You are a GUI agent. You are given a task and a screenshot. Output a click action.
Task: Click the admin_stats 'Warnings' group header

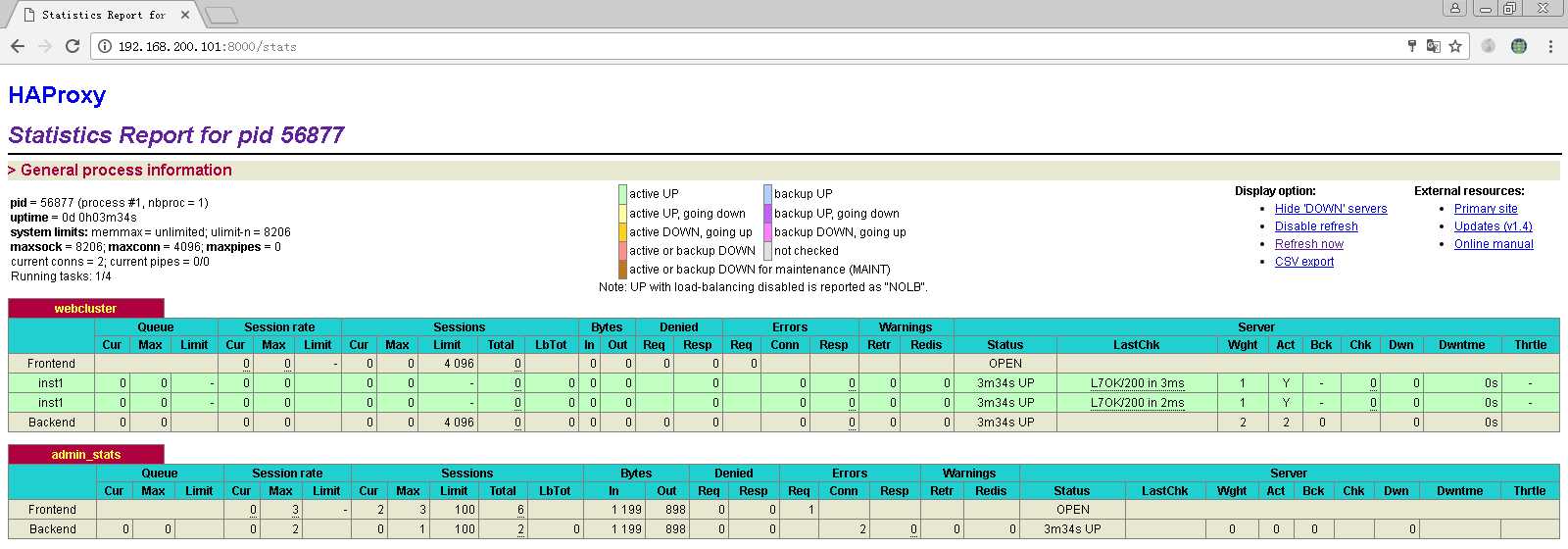(x=969, y=474)
